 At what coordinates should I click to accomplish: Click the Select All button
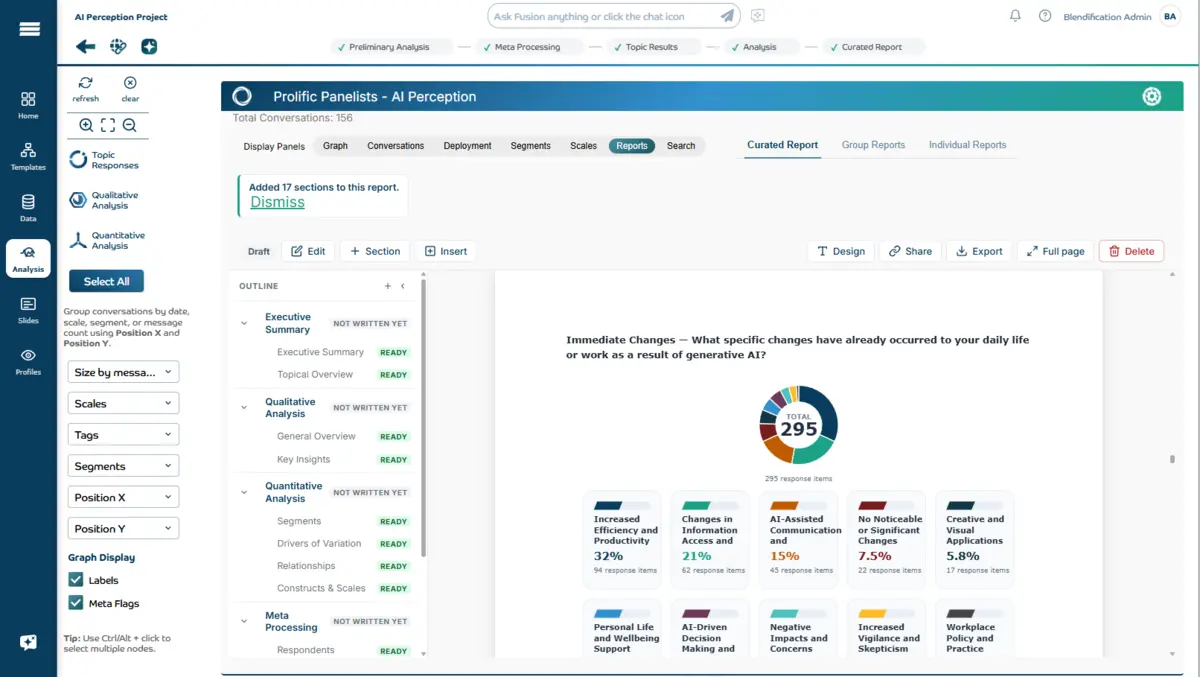point(107,281)
